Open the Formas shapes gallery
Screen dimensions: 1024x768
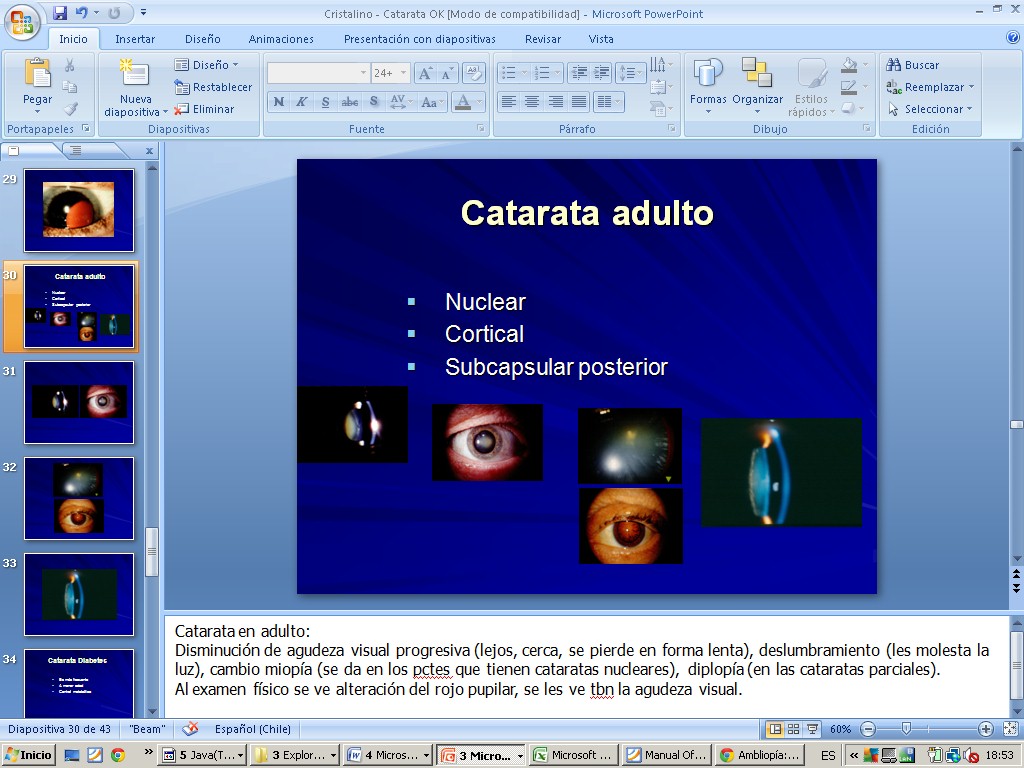[708, 75]
